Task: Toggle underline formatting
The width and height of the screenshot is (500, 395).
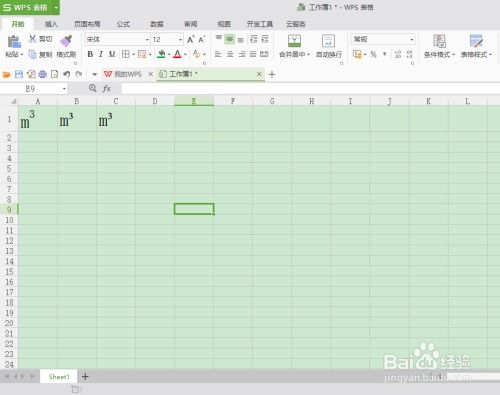Action: coord(112,54)
